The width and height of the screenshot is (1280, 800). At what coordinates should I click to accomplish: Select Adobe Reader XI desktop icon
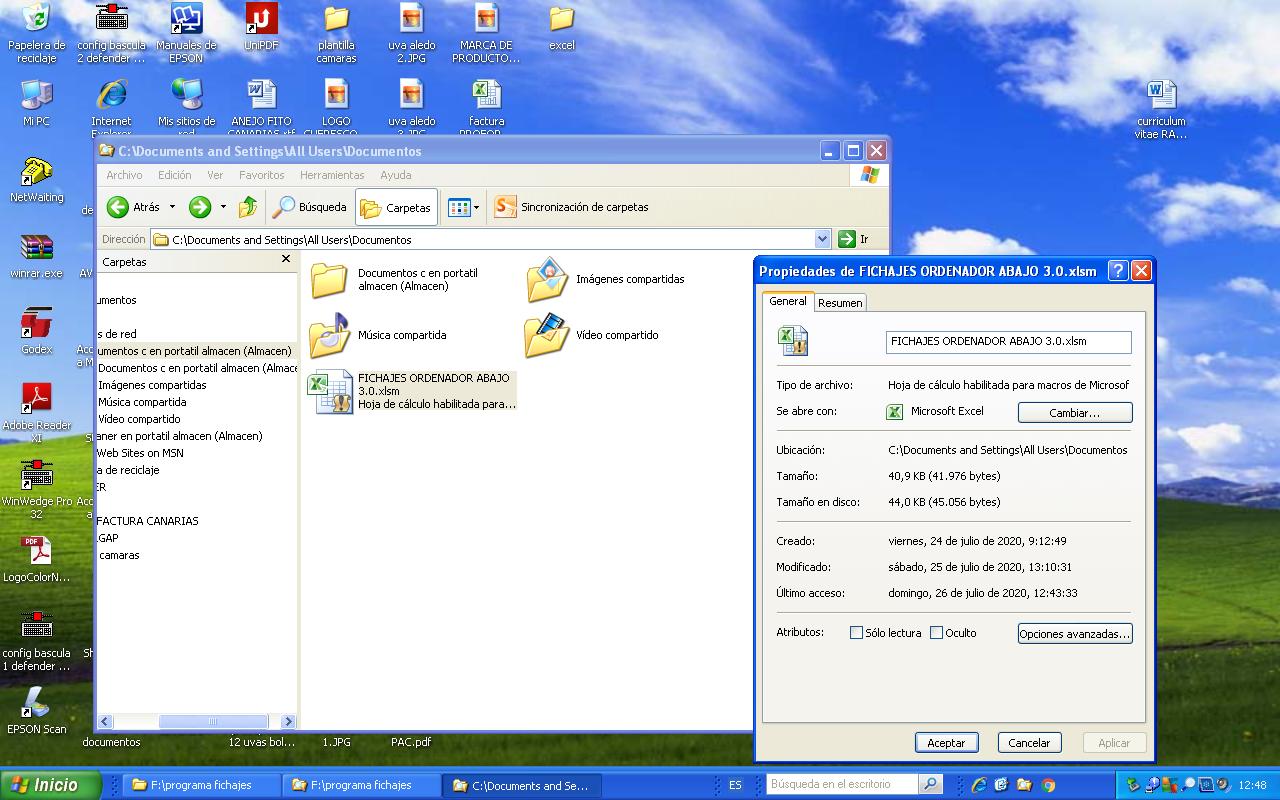36,412
